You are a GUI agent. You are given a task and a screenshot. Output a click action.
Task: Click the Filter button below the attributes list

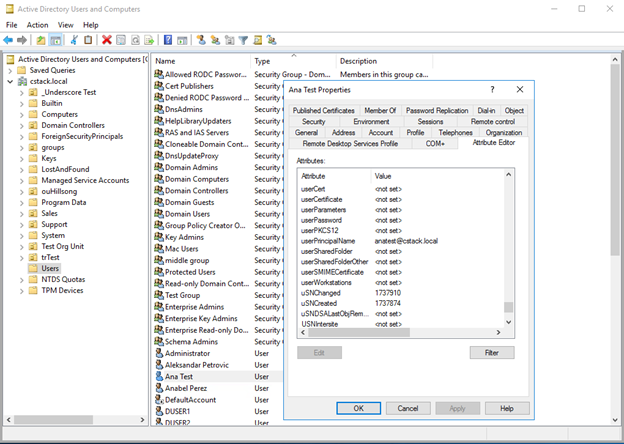[x=492, y=352]
